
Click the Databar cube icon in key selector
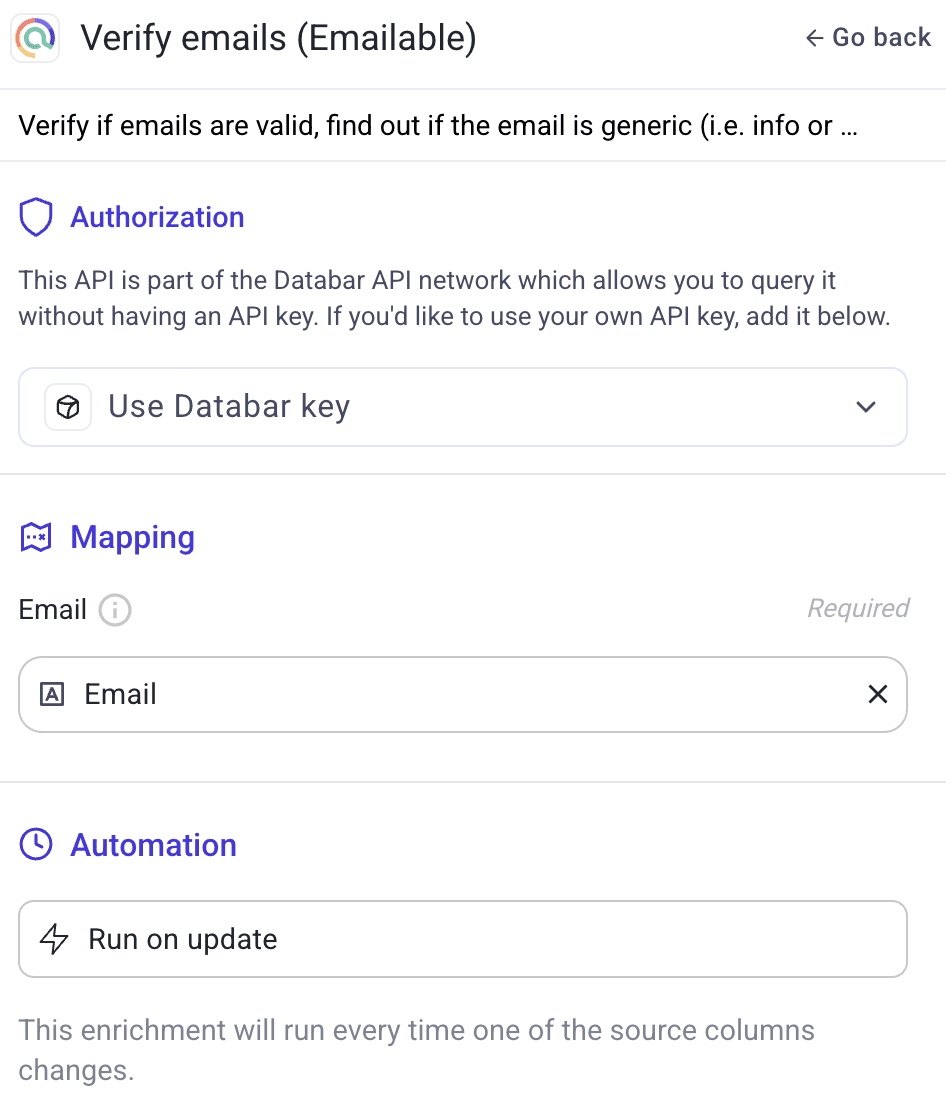[68, 406]
